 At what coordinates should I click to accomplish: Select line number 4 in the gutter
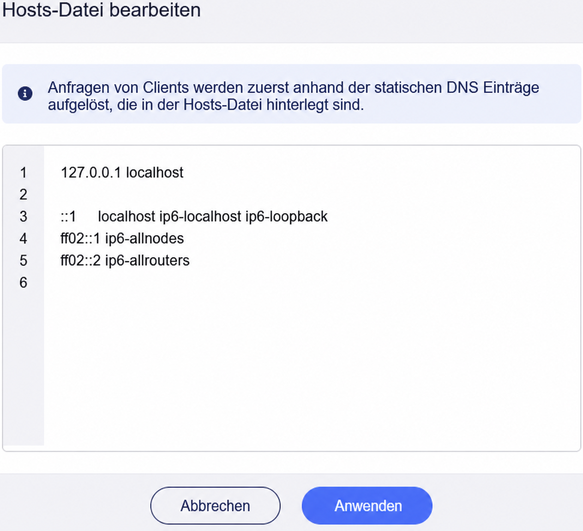pyautogui.click(x=23, y=238)
